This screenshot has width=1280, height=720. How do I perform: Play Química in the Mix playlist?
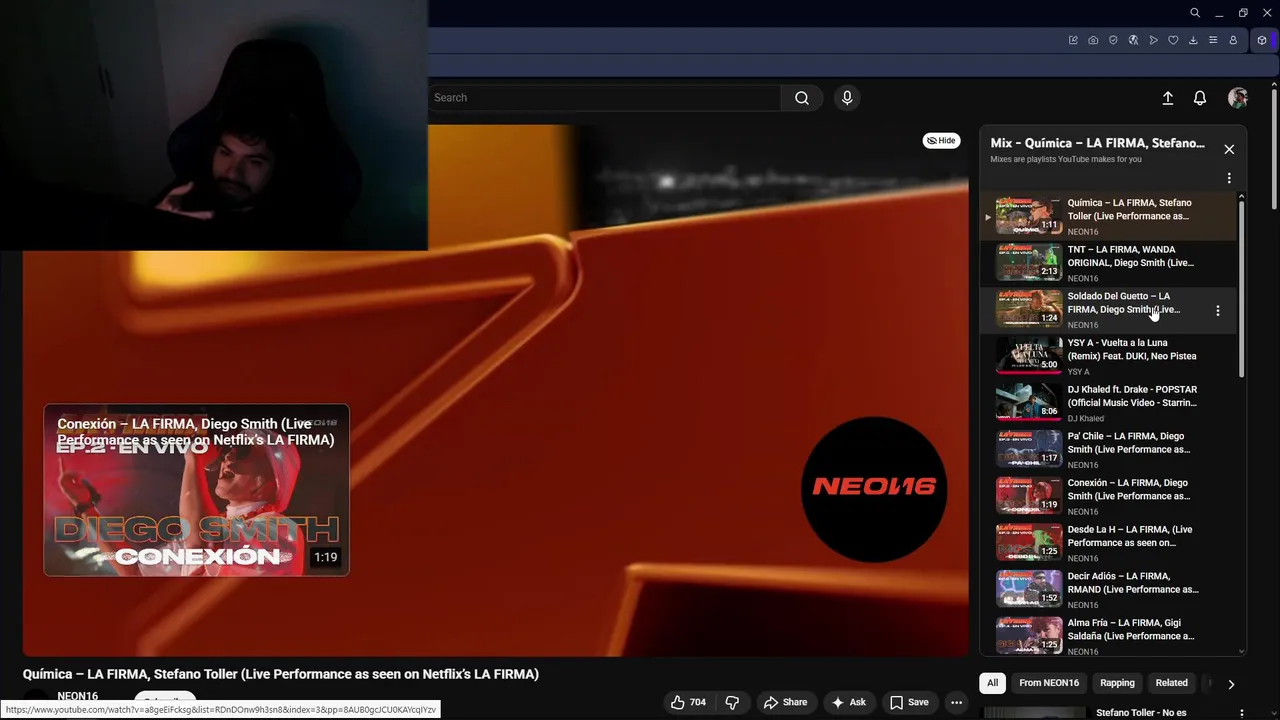click(x=1108, y=217)
